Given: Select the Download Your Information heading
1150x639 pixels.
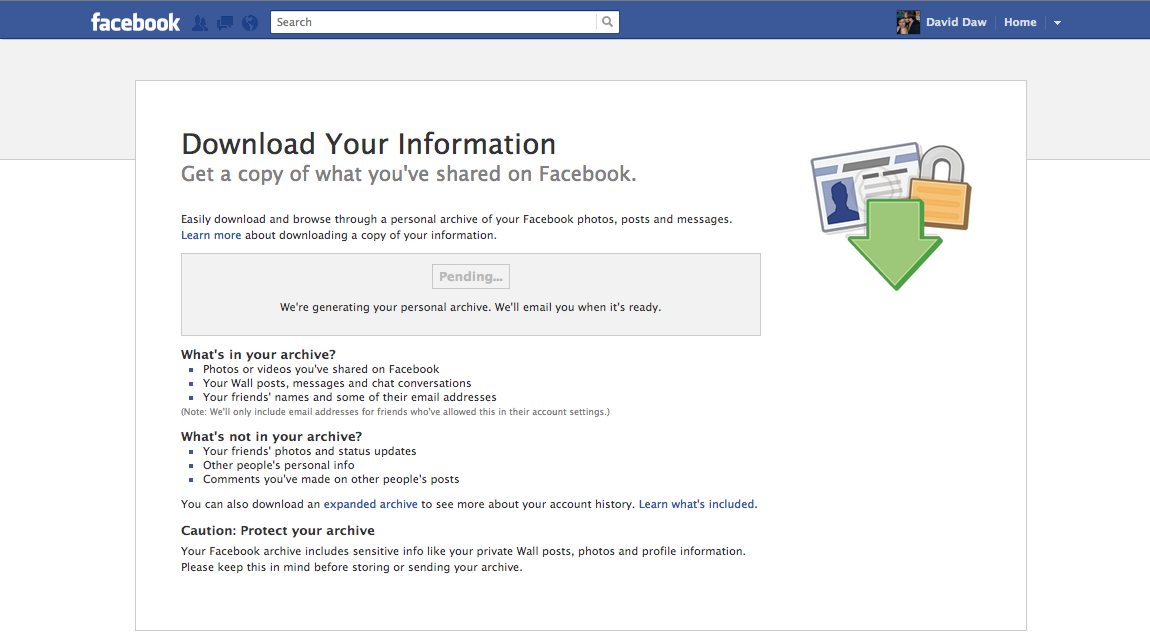Looking at the screenshot, I should (x=368, y=144).
